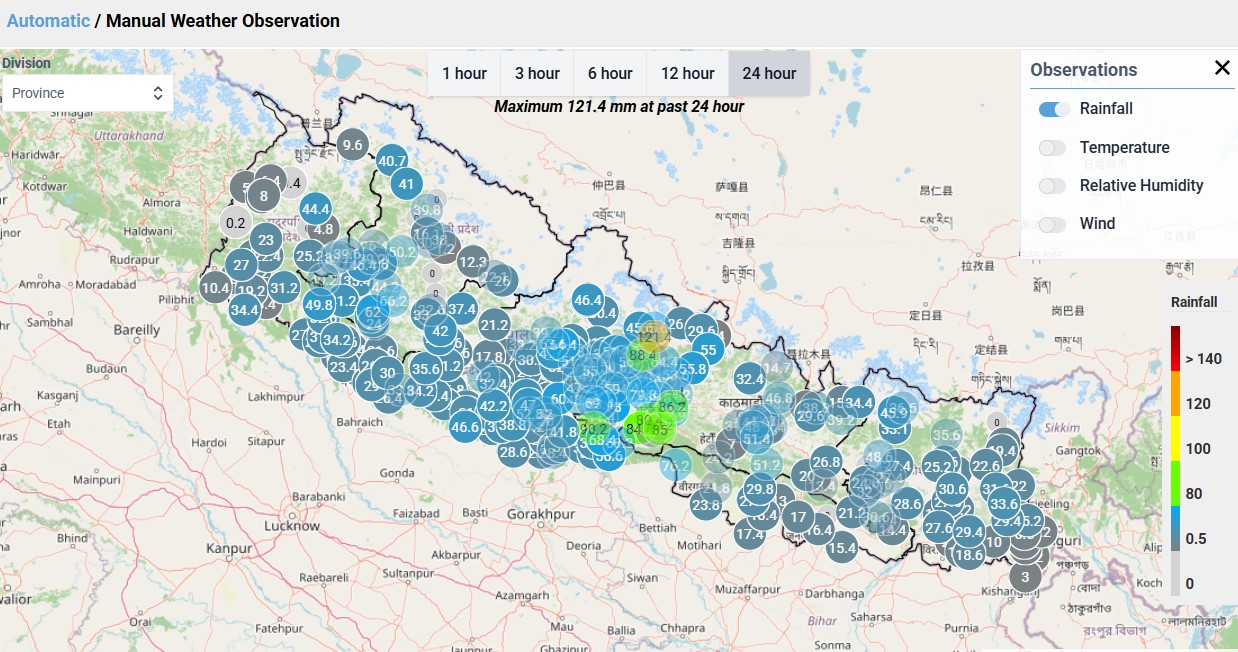Open the 46.6 rainfall marker
This screenshot has height=652, width=1238.
[x=465, y=427]
